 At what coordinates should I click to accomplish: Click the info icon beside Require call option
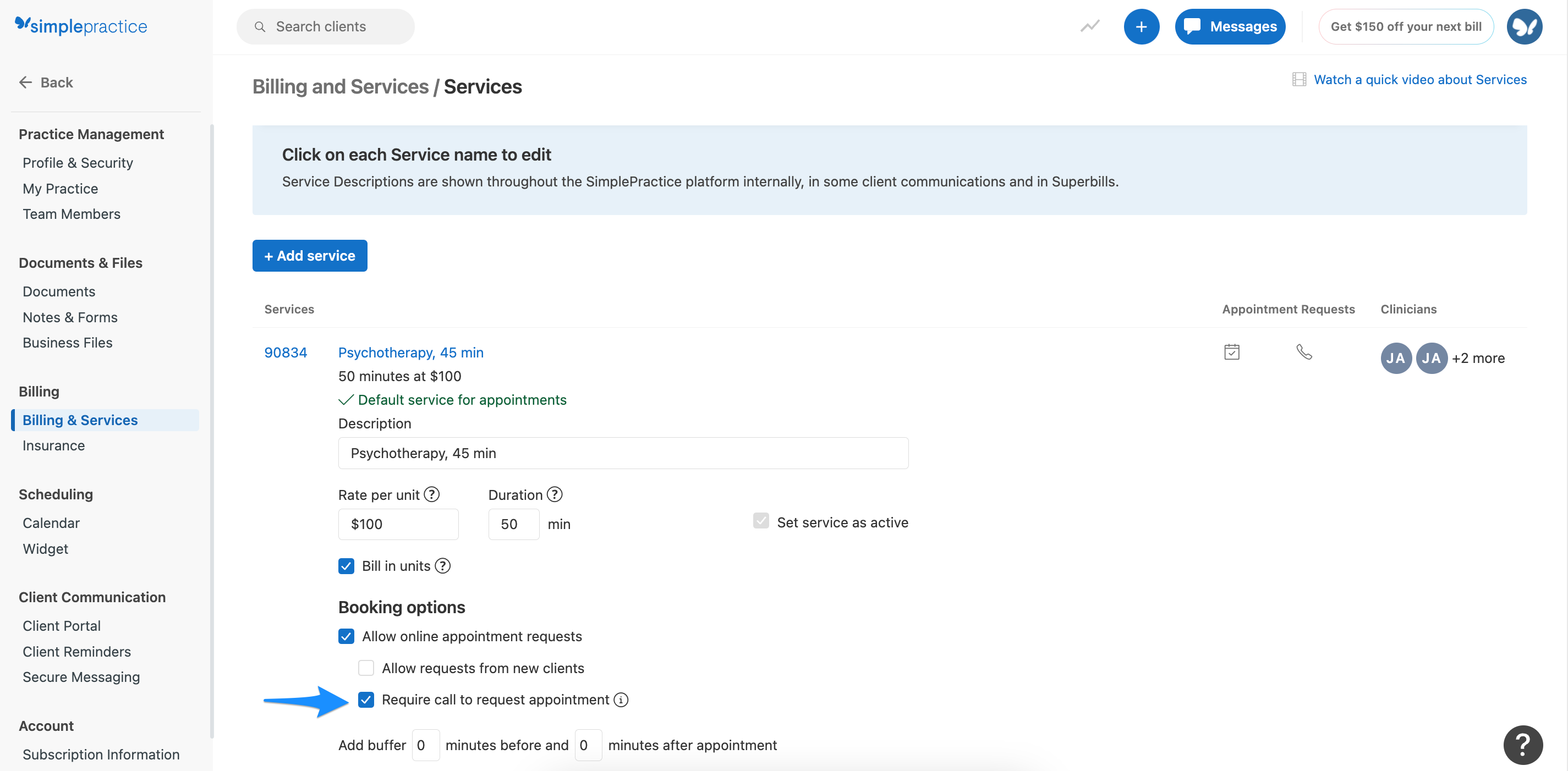(x=620, y=700)
